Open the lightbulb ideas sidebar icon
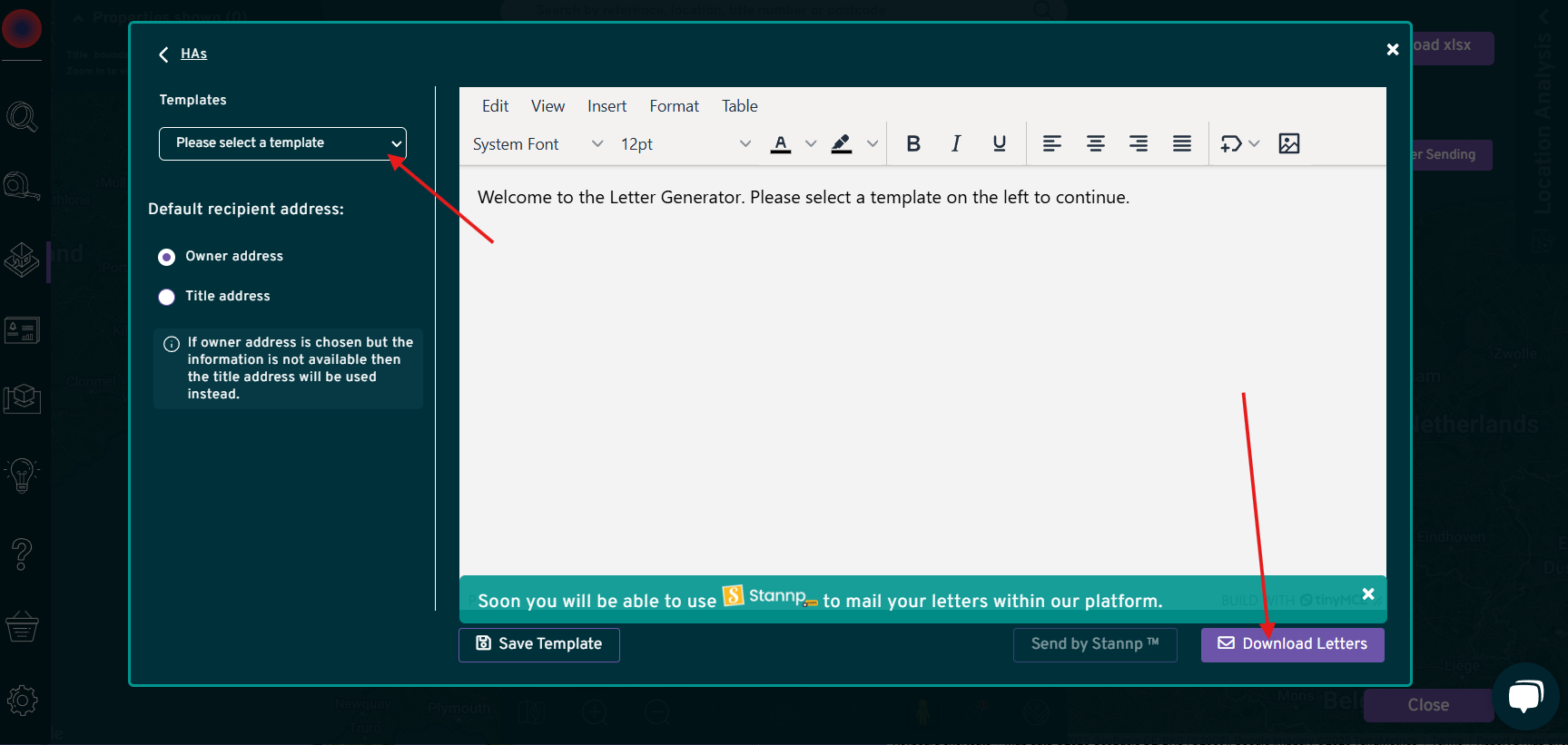The image size is (1568, 745). 22,475
